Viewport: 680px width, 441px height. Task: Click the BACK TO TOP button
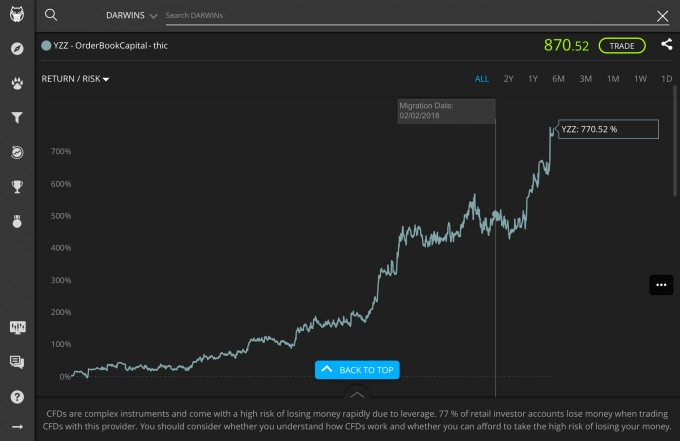[357, 370]
